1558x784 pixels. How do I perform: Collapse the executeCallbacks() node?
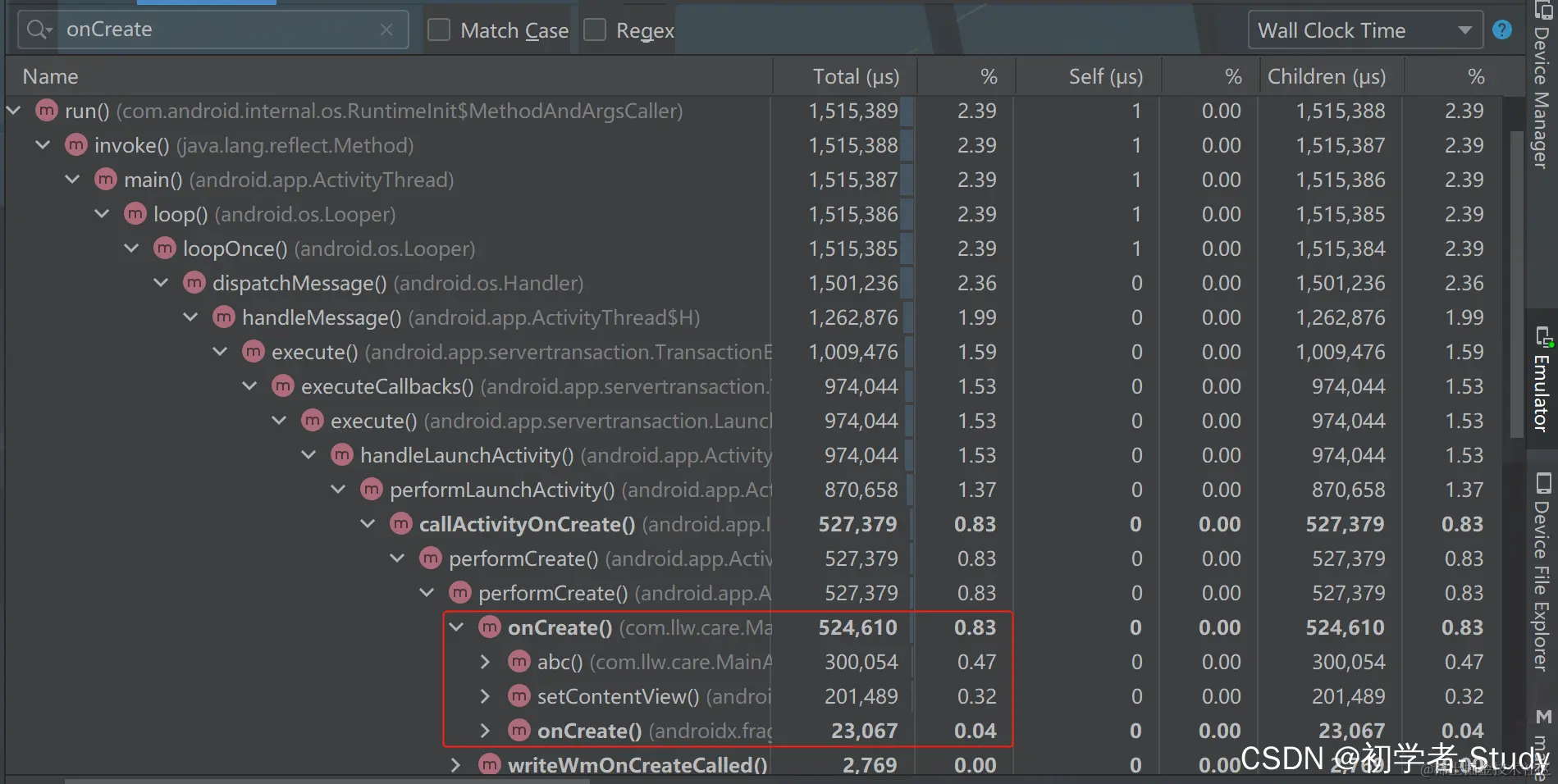click(250, 385)
